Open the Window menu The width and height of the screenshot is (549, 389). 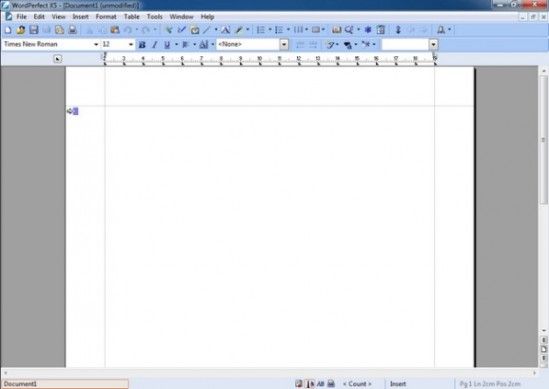[x=181, y=16]
